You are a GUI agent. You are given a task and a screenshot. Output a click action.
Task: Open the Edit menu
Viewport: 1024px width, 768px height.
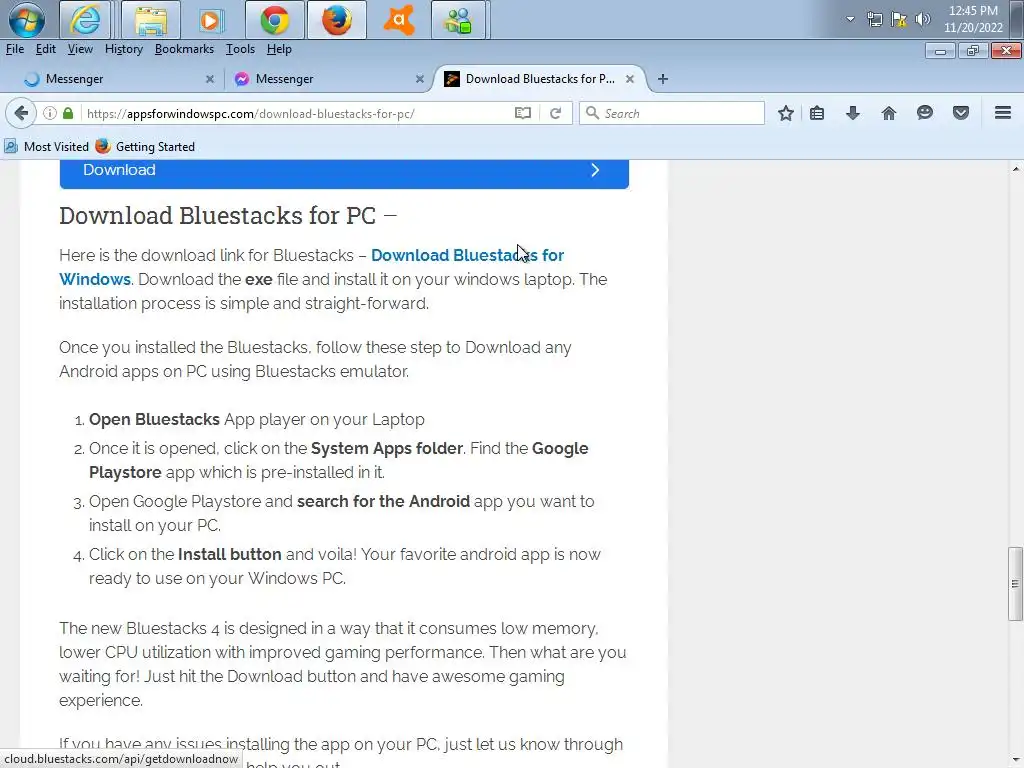[x=45, y=49]
